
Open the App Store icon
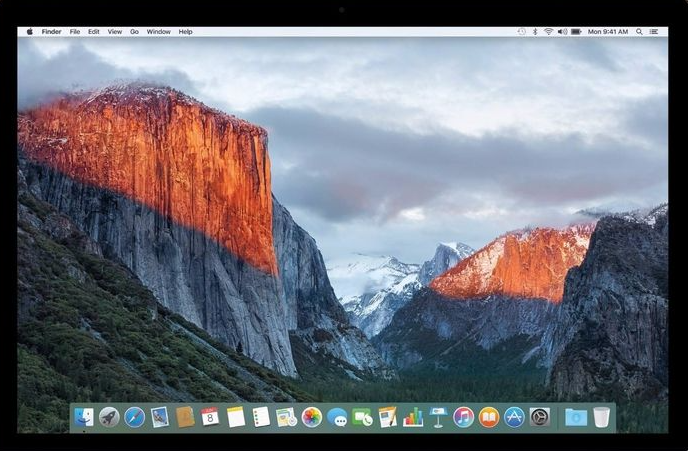pyautogui.click(x=514, y=417)
